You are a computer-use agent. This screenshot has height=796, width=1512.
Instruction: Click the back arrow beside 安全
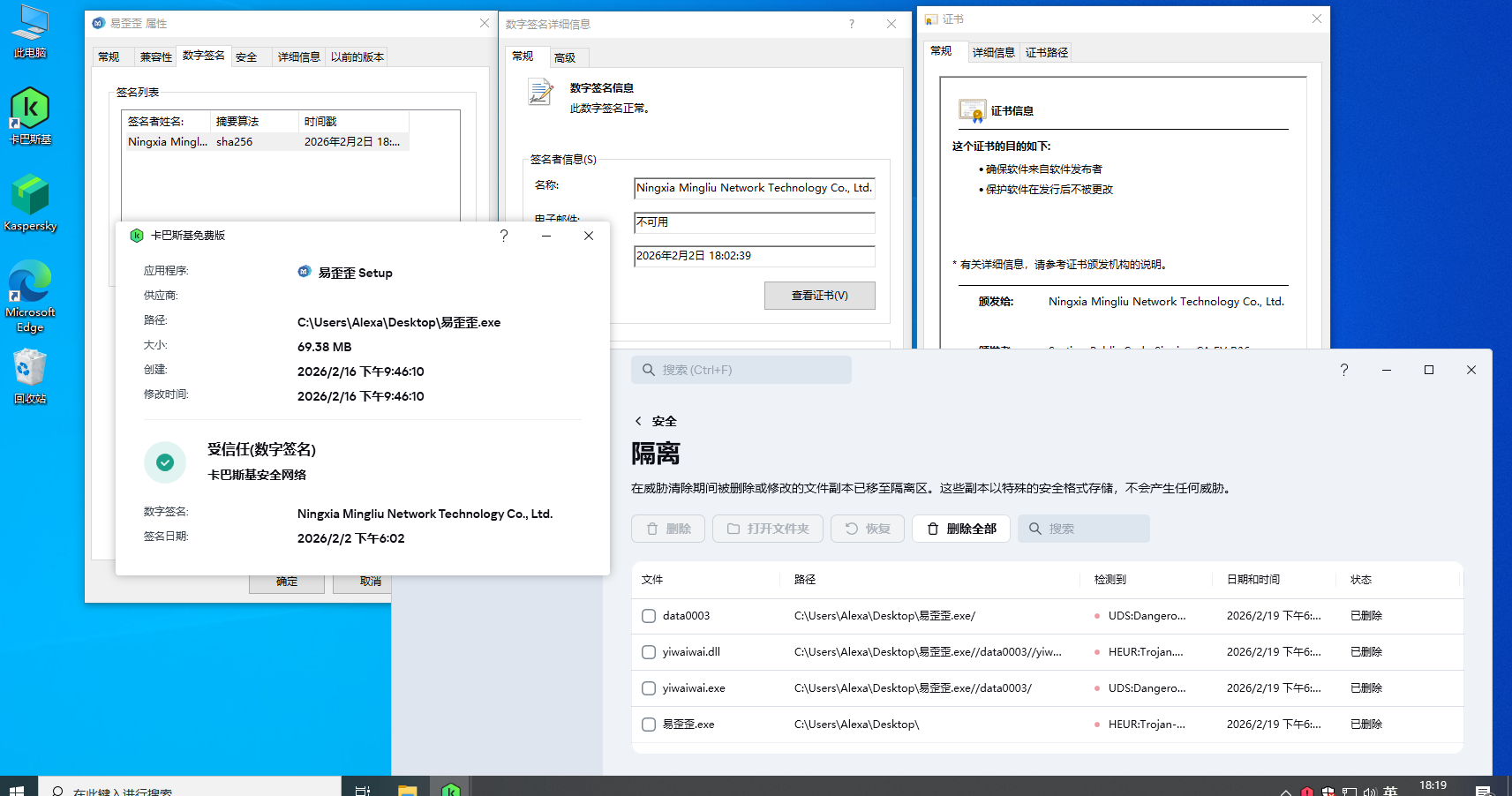click(638, 421)
